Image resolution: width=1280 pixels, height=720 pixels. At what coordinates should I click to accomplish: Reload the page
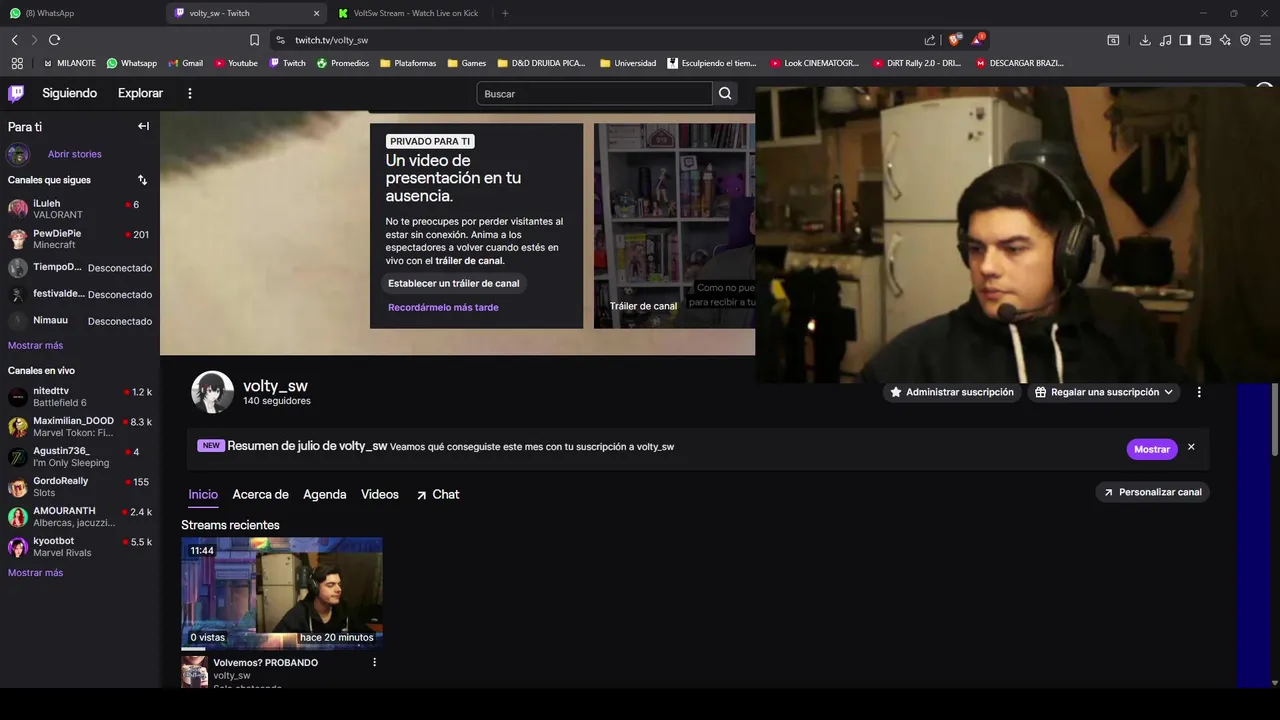[54, 40]
